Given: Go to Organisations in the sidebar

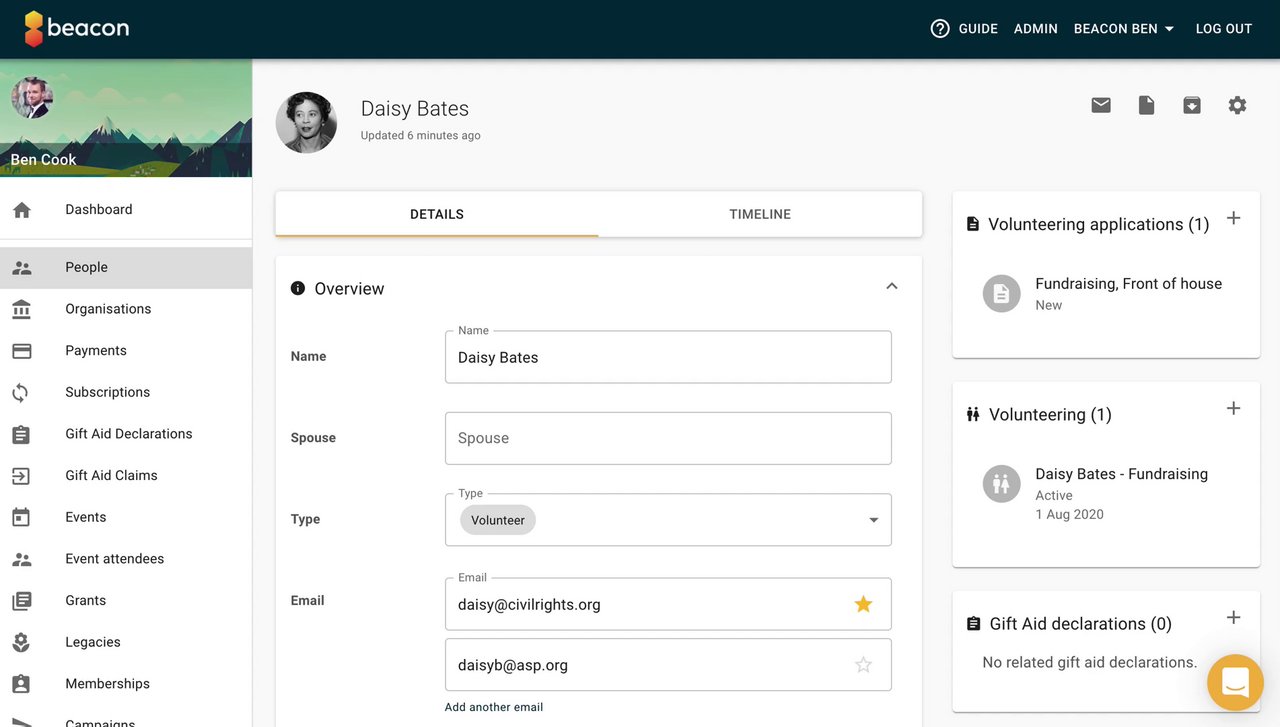Looking at the screenshot, I should (108, 309).
